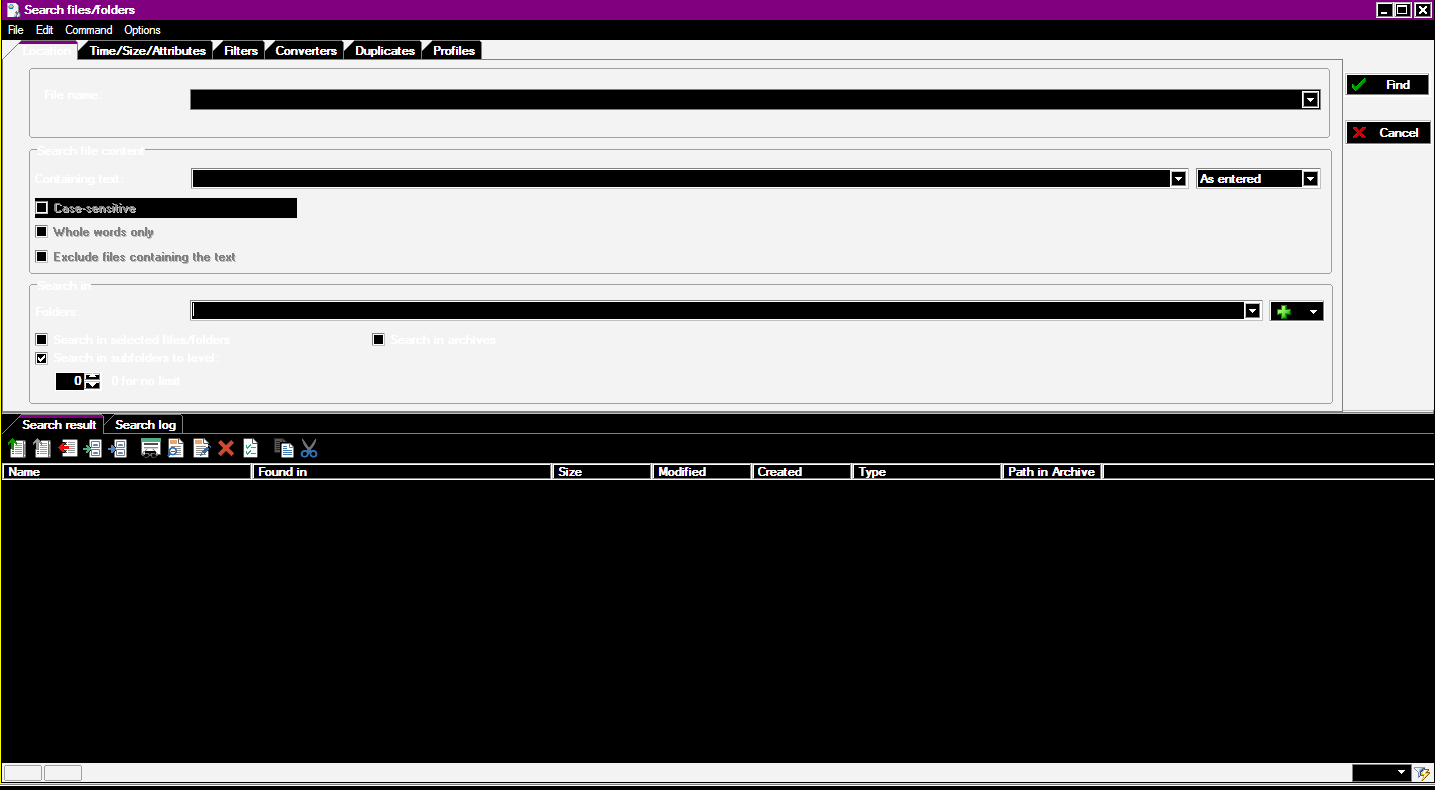This screenshot has width=1435, height=790.
Task: Click the document edit pencil icon
Action: coord(201,449)
